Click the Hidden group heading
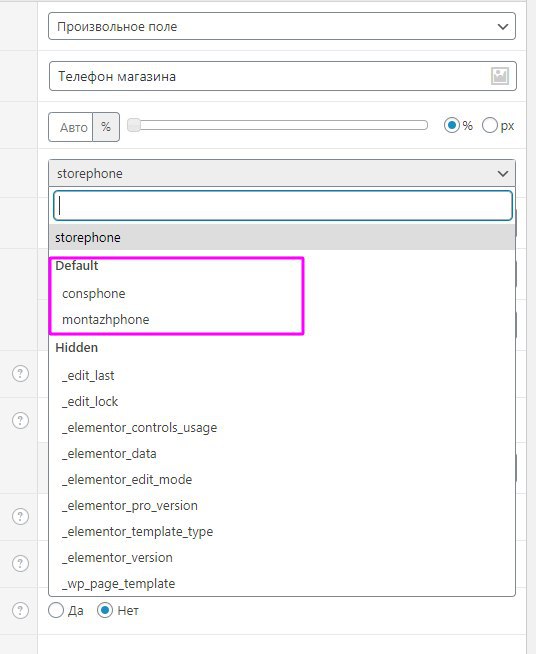 click(77, 347)
